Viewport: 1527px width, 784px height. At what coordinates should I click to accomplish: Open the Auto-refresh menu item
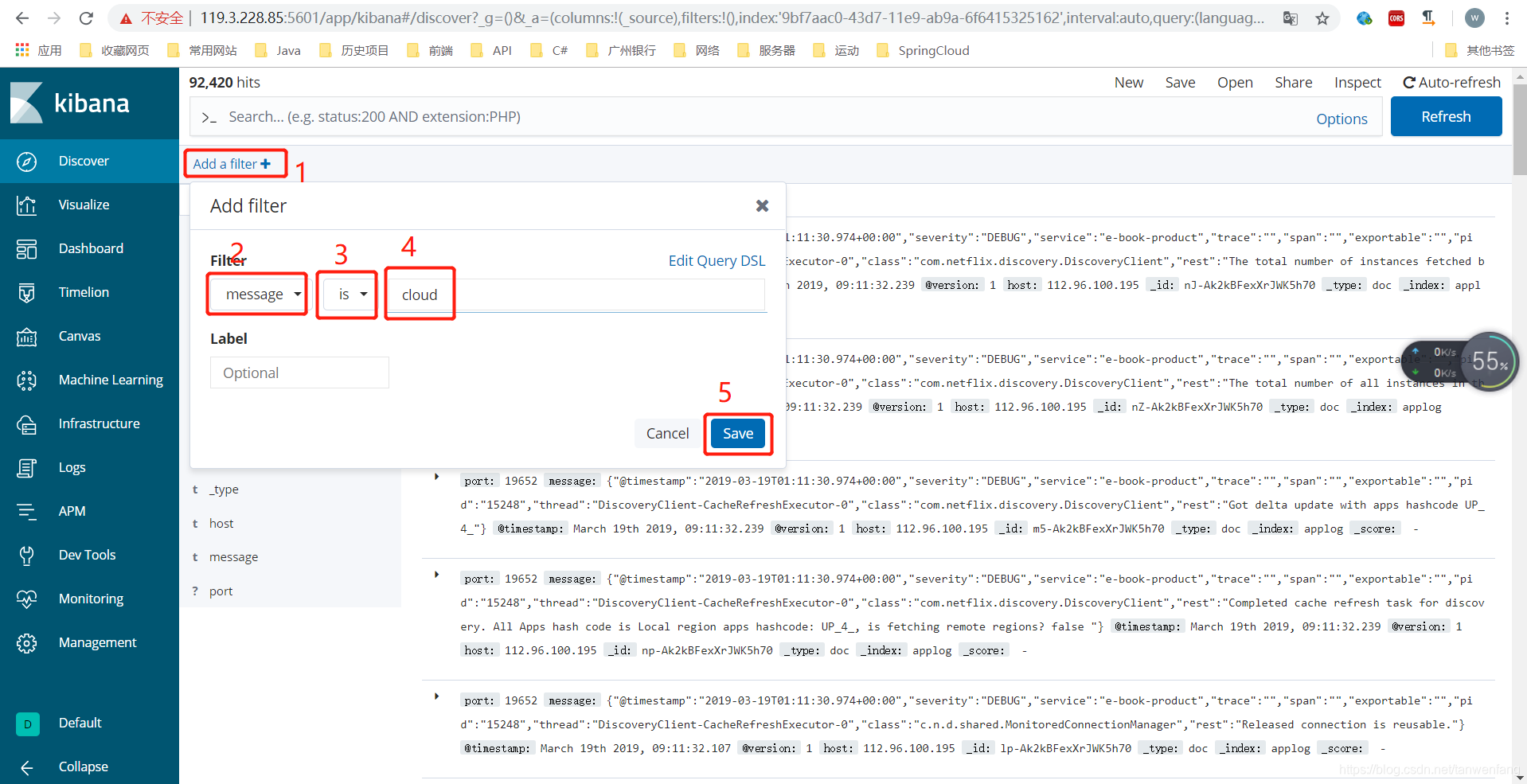click(1451, 83)
